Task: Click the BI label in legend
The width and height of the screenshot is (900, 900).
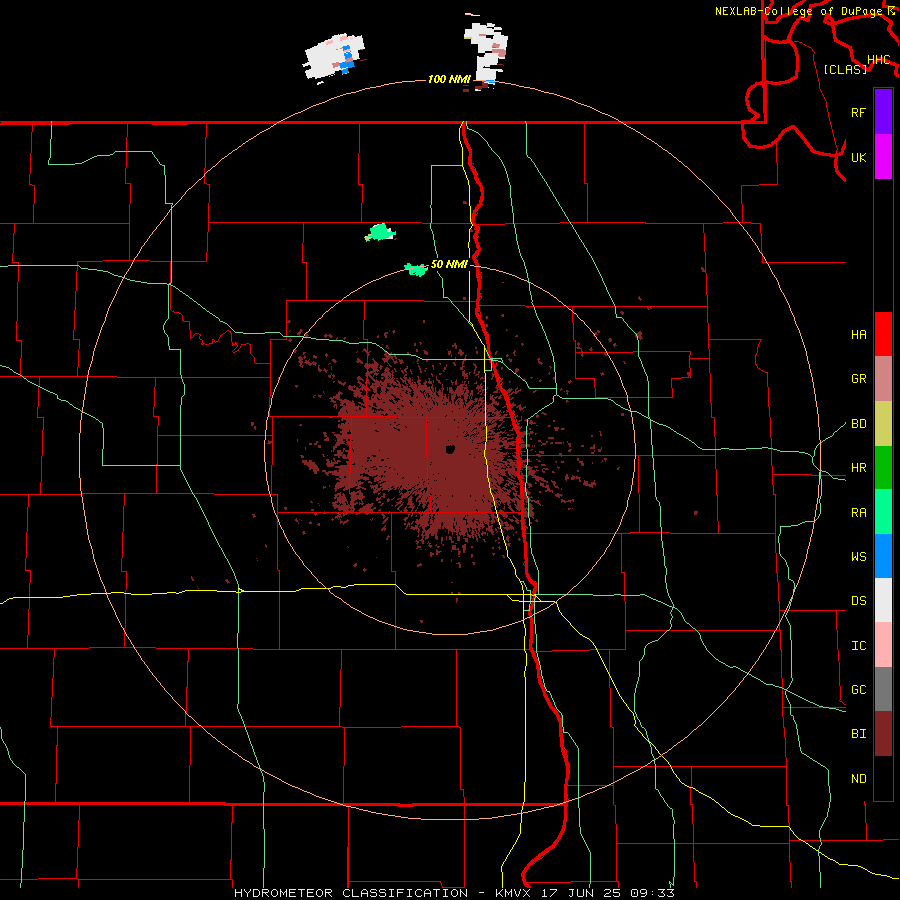Action: [858, 734]
